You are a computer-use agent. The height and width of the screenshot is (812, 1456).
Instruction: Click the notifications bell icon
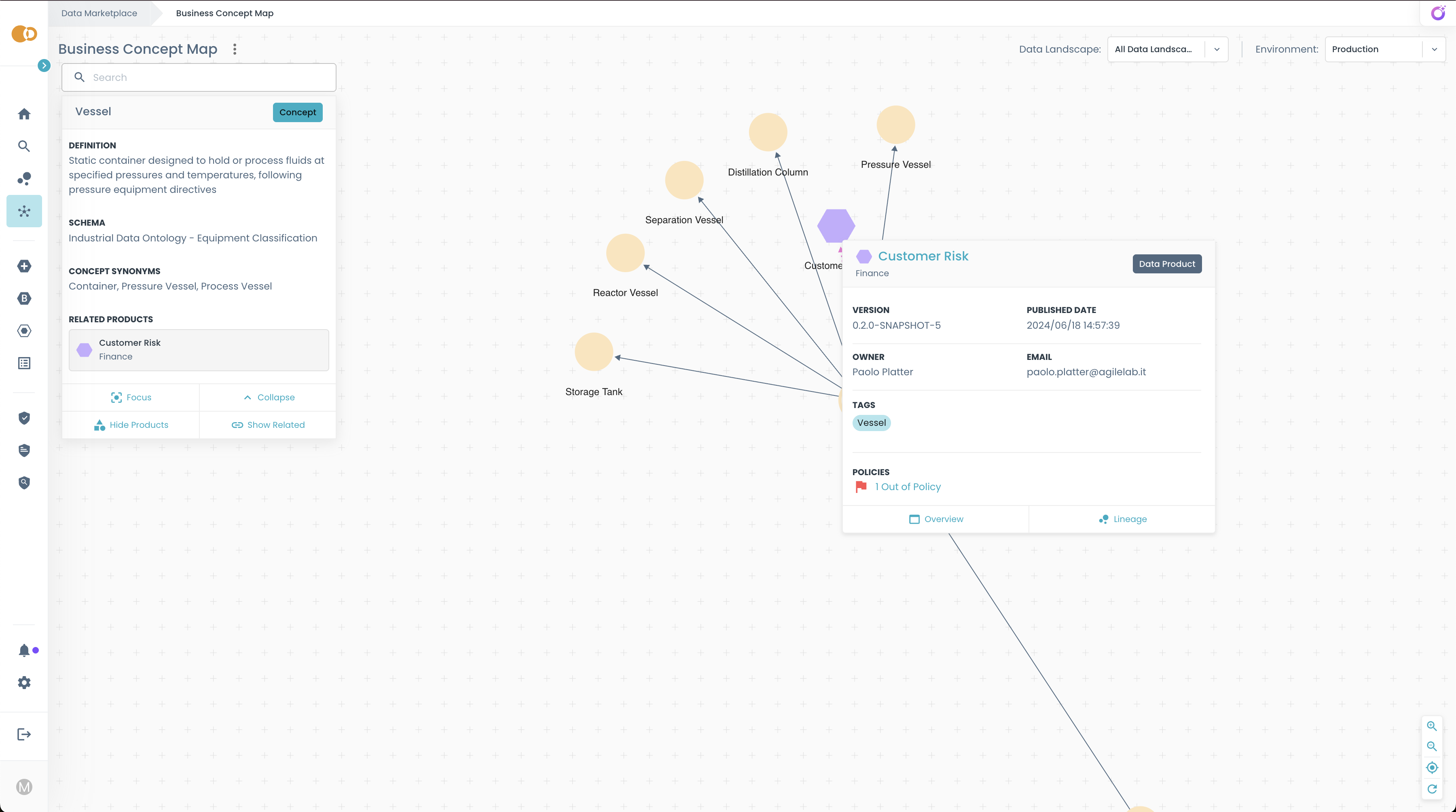24,650
